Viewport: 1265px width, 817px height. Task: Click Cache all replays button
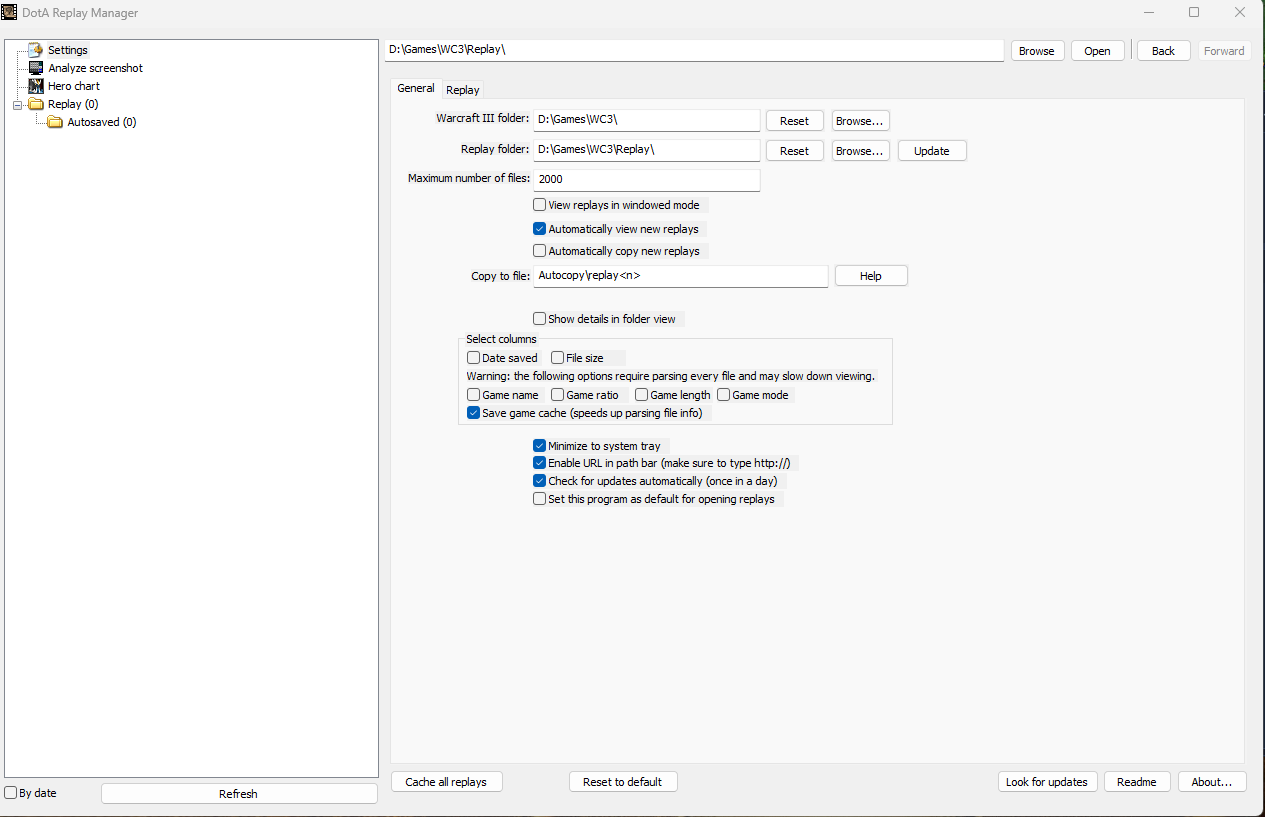point(446,782)
